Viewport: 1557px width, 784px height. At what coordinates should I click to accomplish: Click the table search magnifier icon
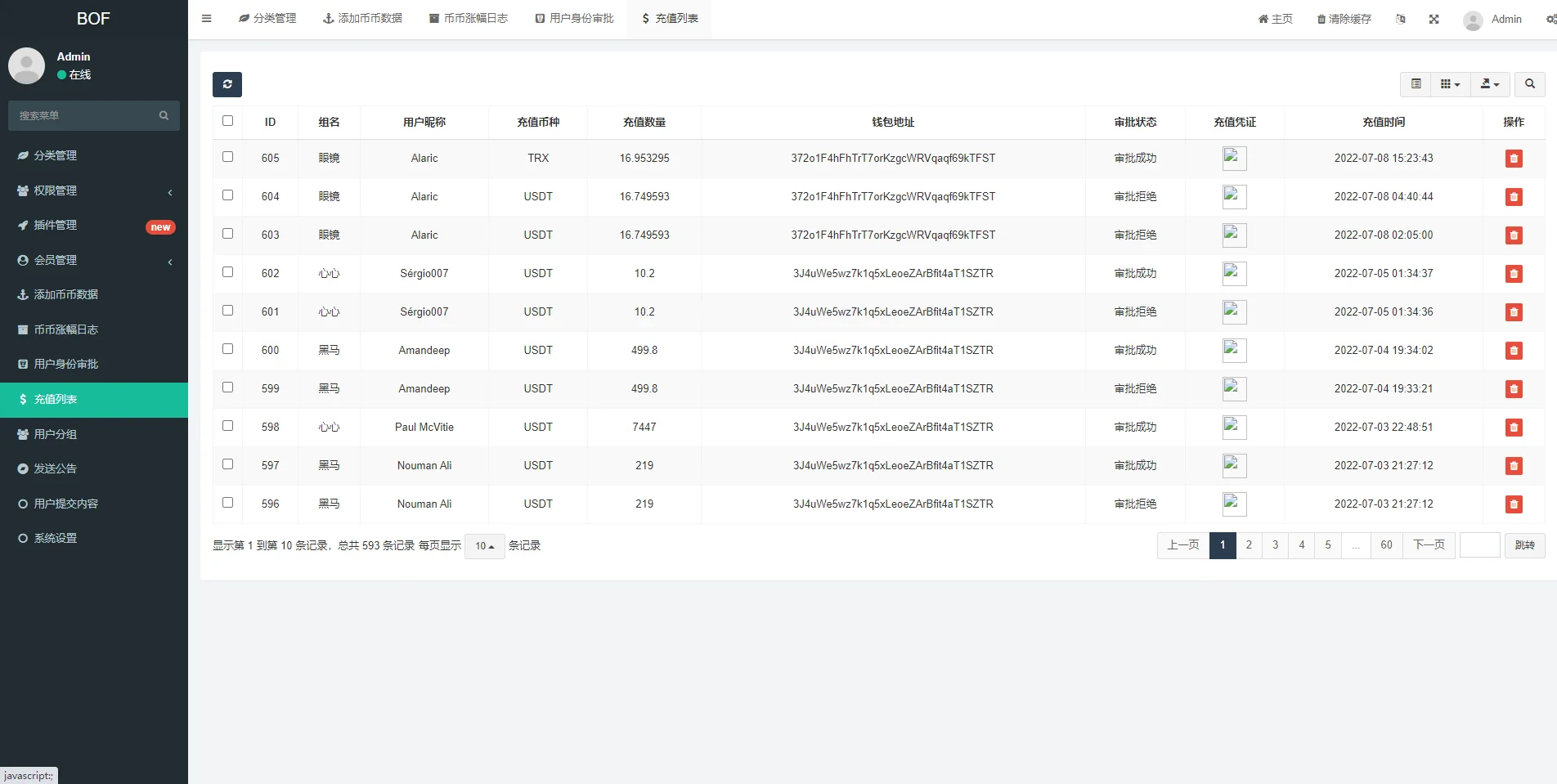click(1529, 84)
